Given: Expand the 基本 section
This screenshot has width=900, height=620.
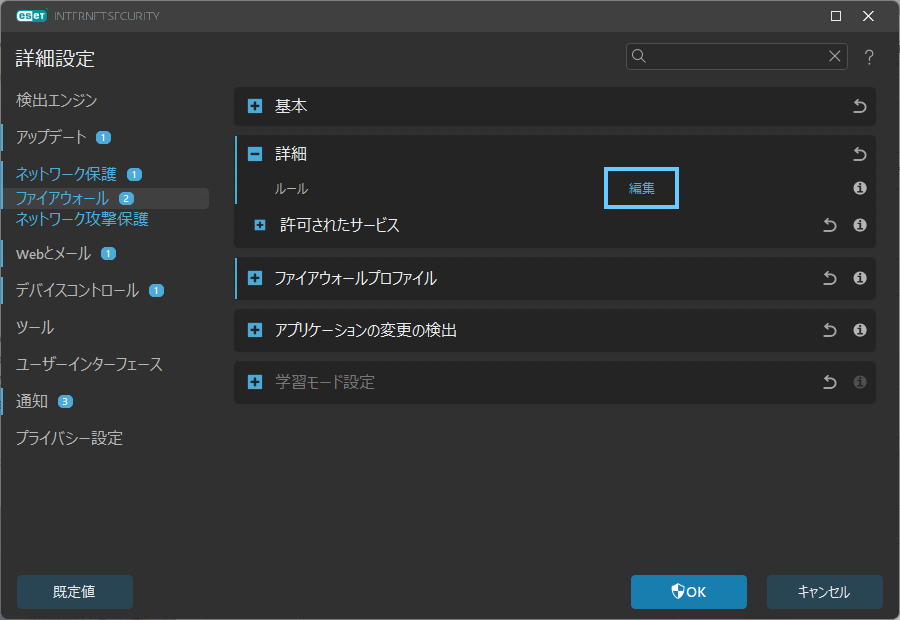Looking at the screenshot, I should 255,106.
